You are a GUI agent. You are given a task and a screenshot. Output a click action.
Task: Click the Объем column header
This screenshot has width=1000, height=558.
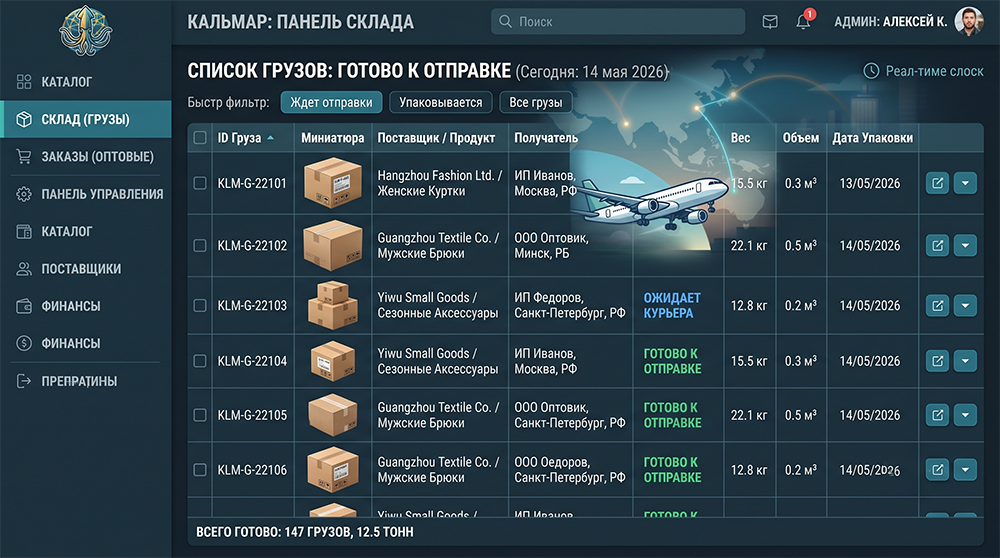pyautogui.click(x=800, y=138)
